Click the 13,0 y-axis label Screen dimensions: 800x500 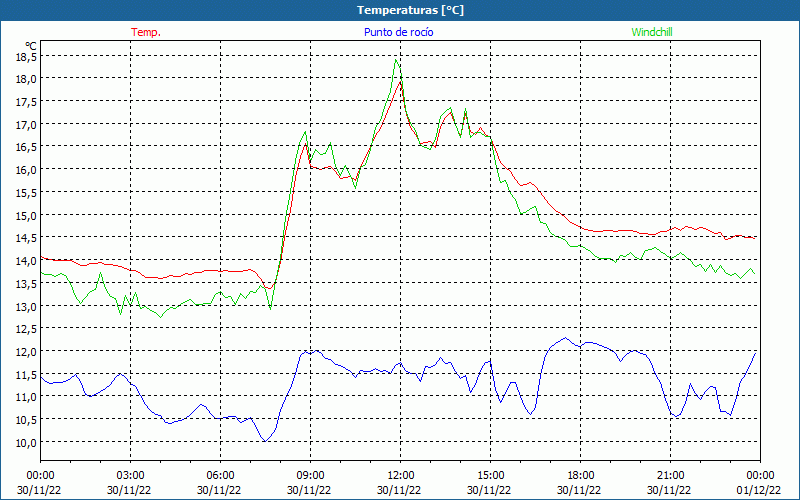coord(26,306)
